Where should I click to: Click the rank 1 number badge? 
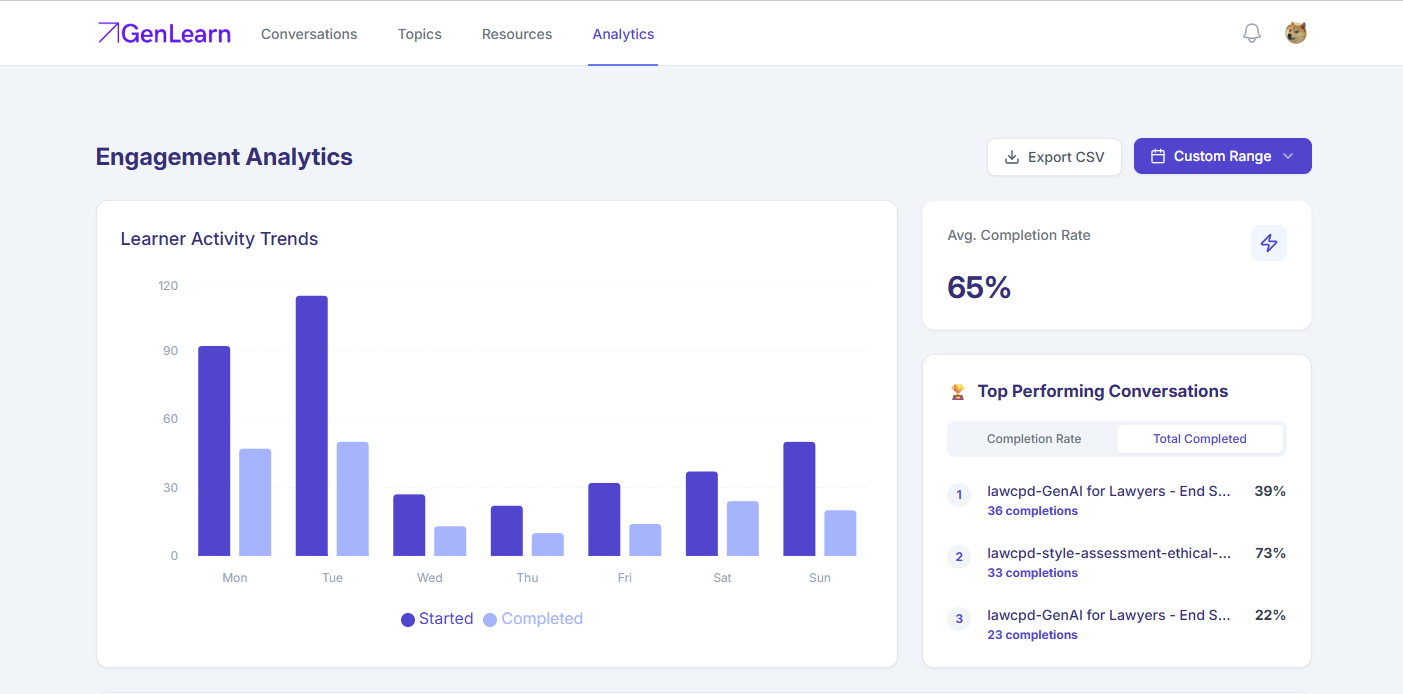pyautogui.click(x=959, y=495)
